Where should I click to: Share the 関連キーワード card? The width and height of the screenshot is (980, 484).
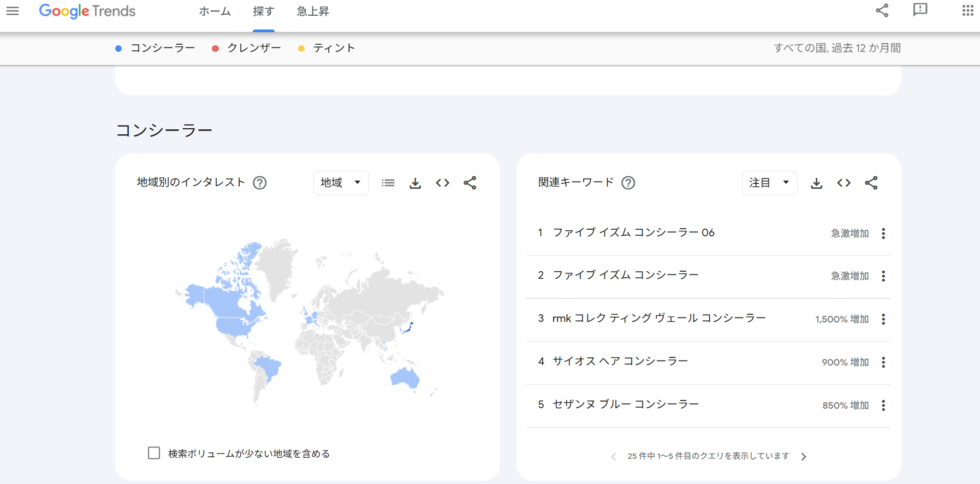click(871, 183)
